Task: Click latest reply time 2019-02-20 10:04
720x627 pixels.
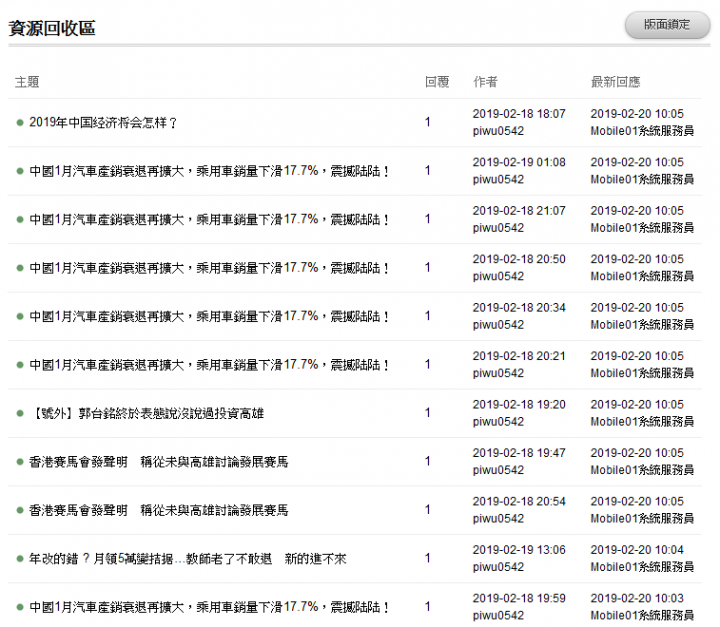Action: coord(637,550)
